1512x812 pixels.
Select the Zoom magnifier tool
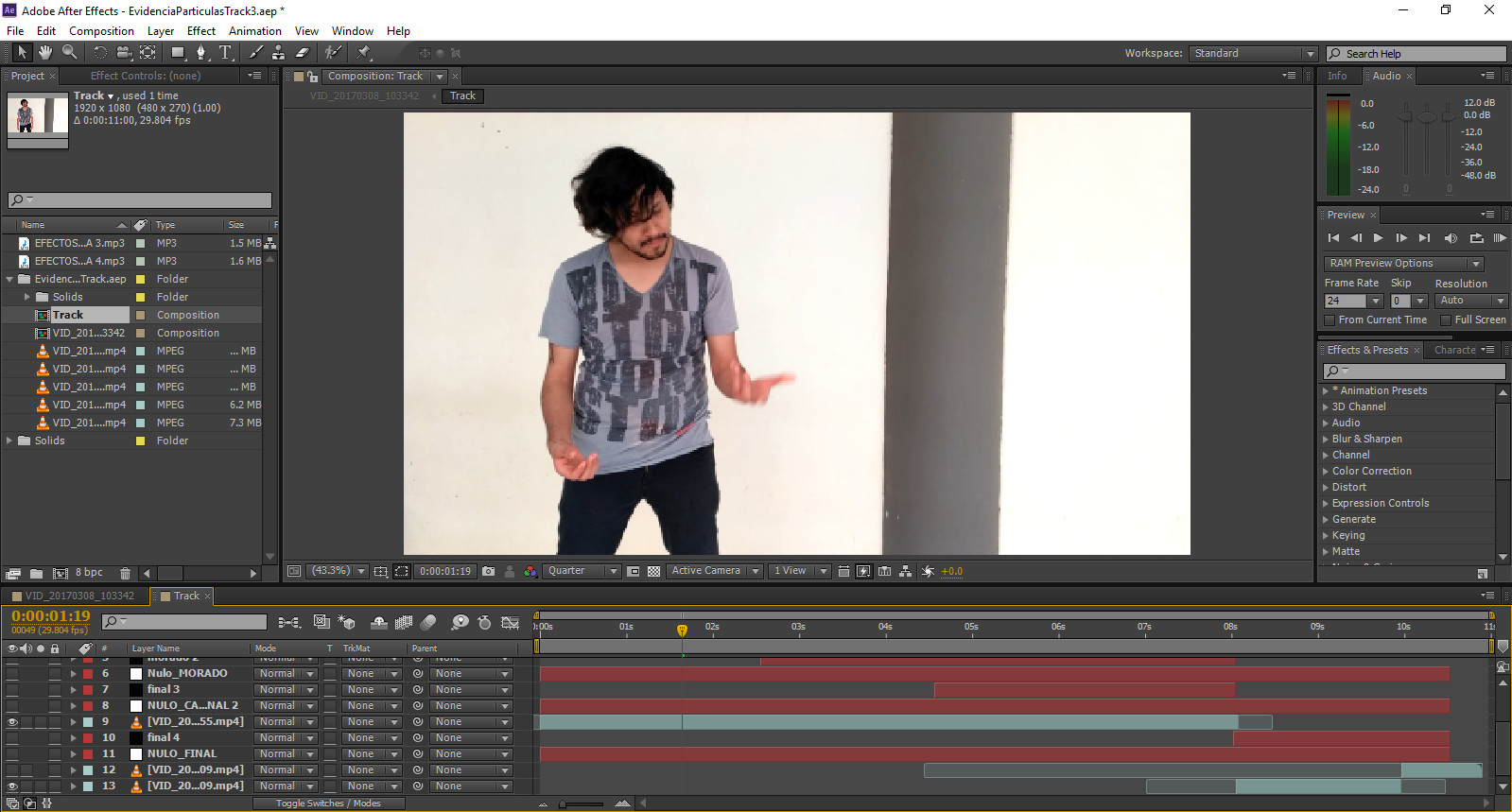[69, 53]
